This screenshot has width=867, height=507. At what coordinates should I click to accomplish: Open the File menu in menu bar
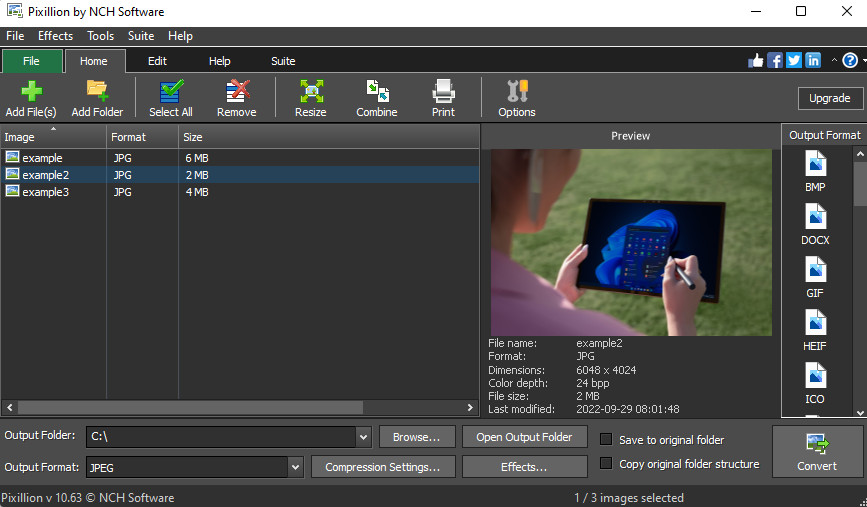point(15,36)
